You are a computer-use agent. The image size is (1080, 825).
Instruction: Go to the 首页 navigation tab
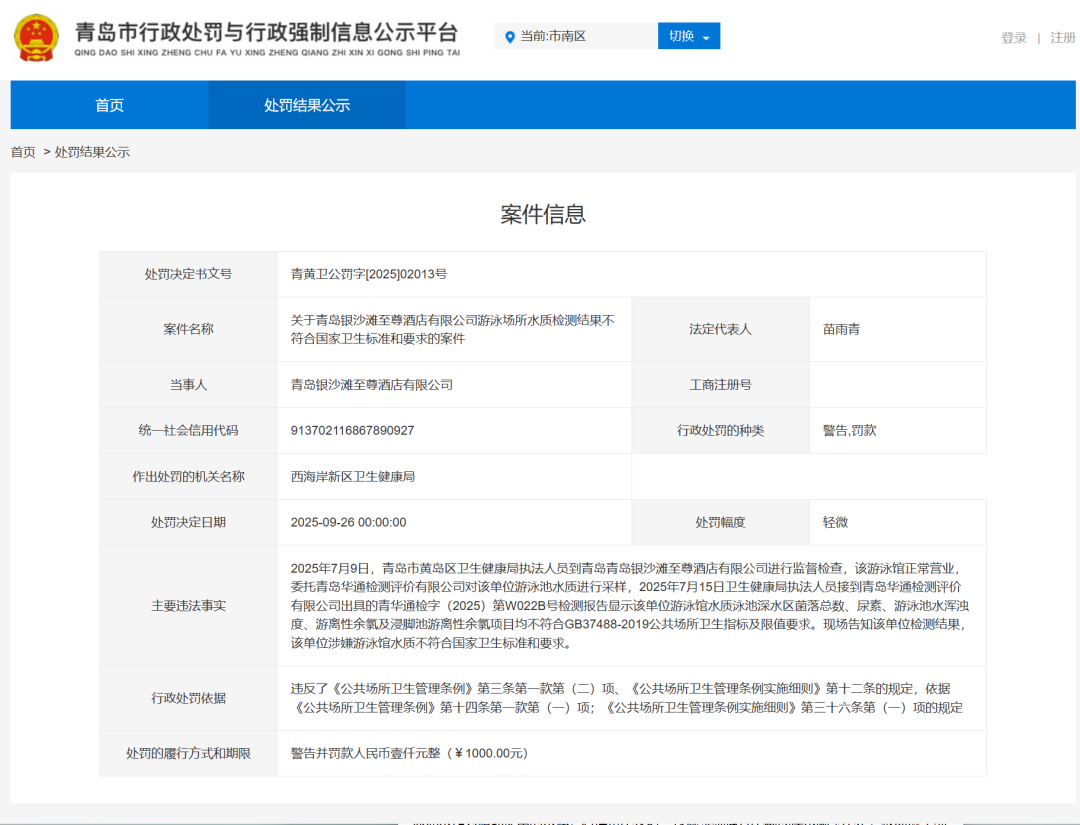[x=109, y=105]
